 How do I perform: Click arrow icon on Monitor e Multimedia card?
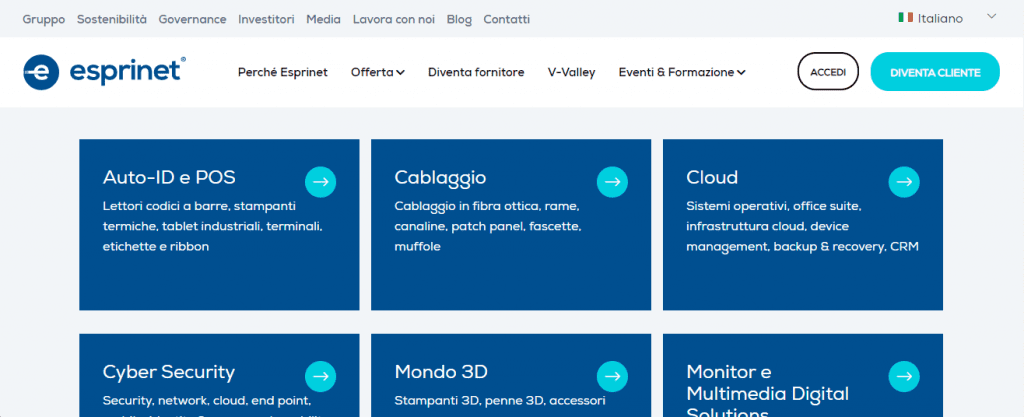coord(904,377)
